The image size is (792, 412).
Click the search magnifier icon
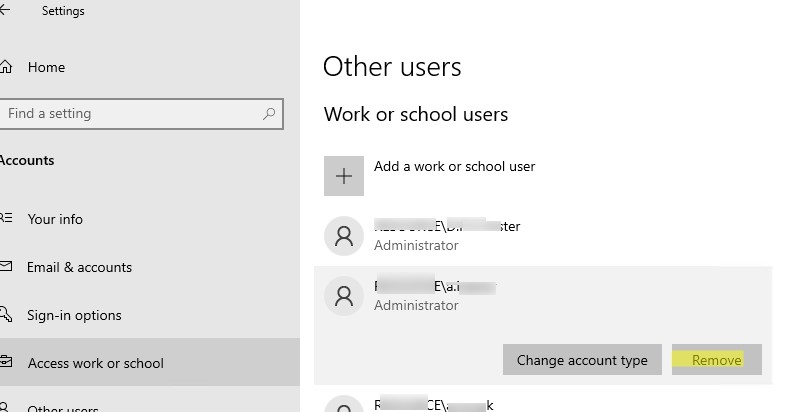coord(269,114)
